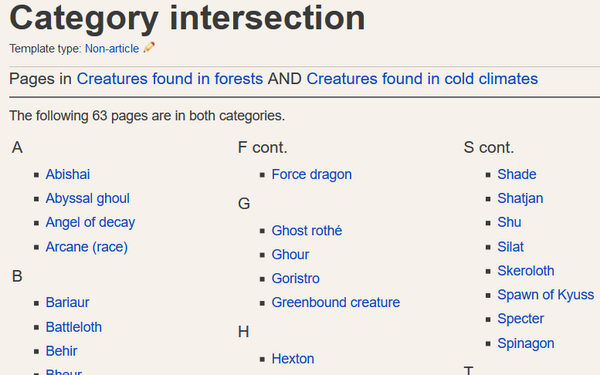
Task: Visit the Shatjan article
Action: 520,199
